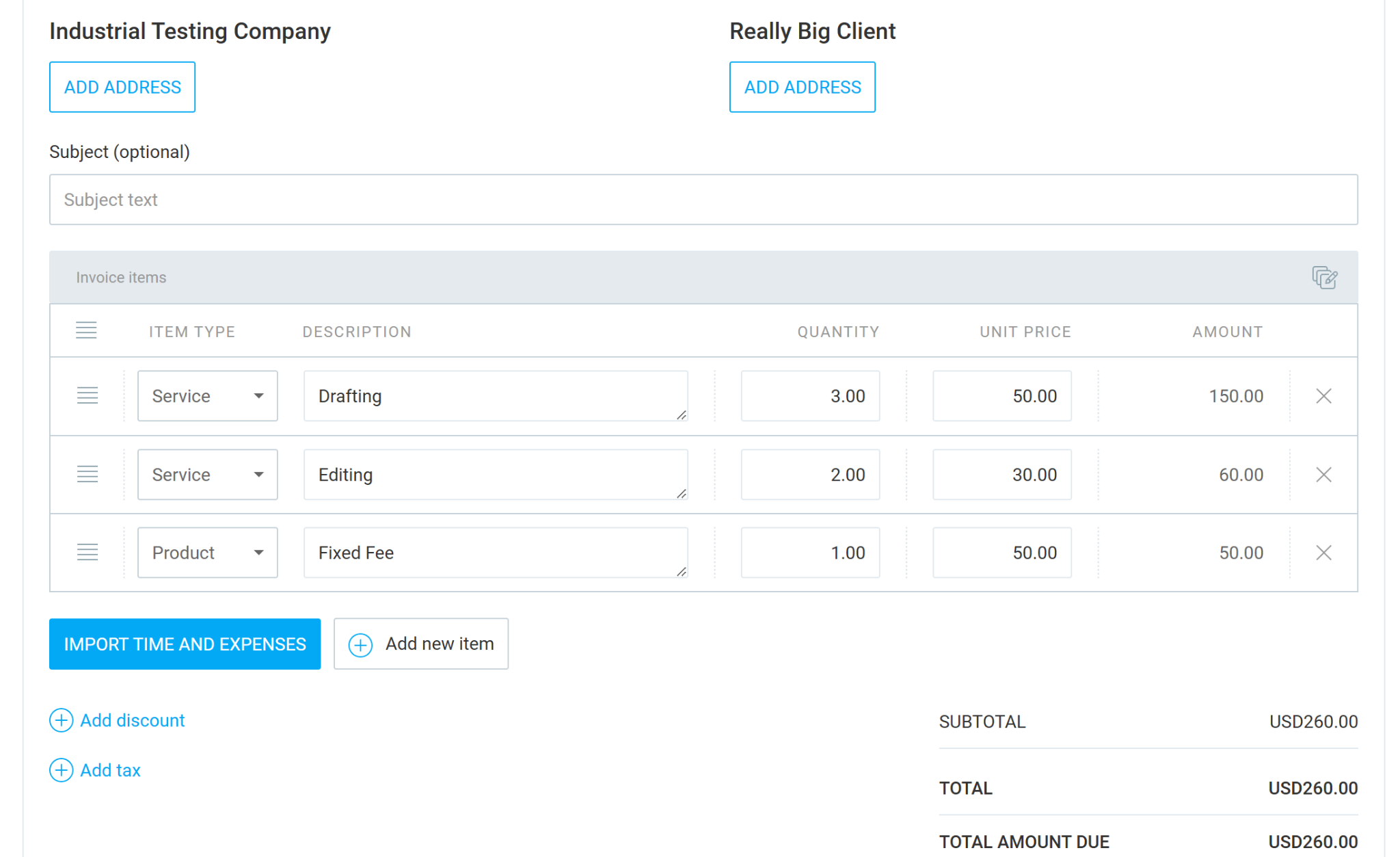
Task: Open item type dropdown for Drafting row
Action: [x=207, y=396]
